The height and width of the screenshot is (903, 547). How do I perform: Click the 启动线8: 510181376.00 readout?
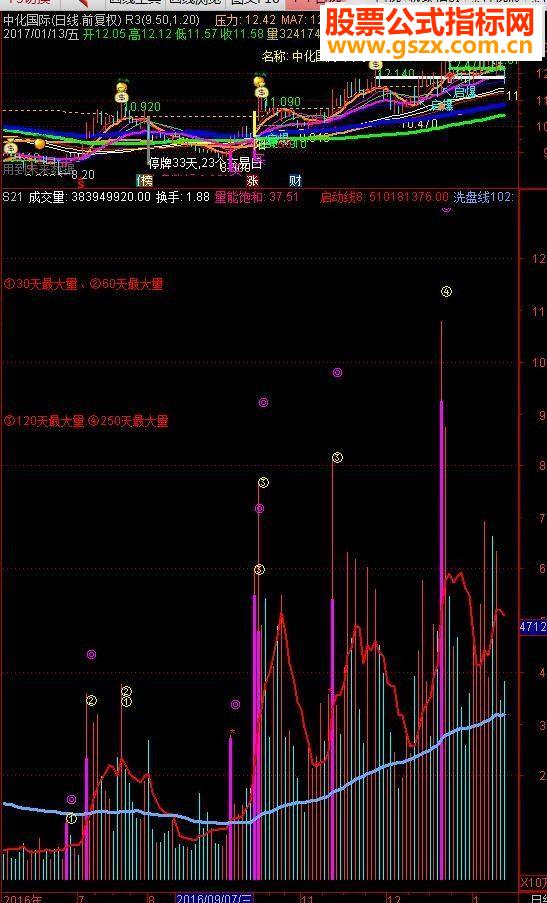coord(384,198)
